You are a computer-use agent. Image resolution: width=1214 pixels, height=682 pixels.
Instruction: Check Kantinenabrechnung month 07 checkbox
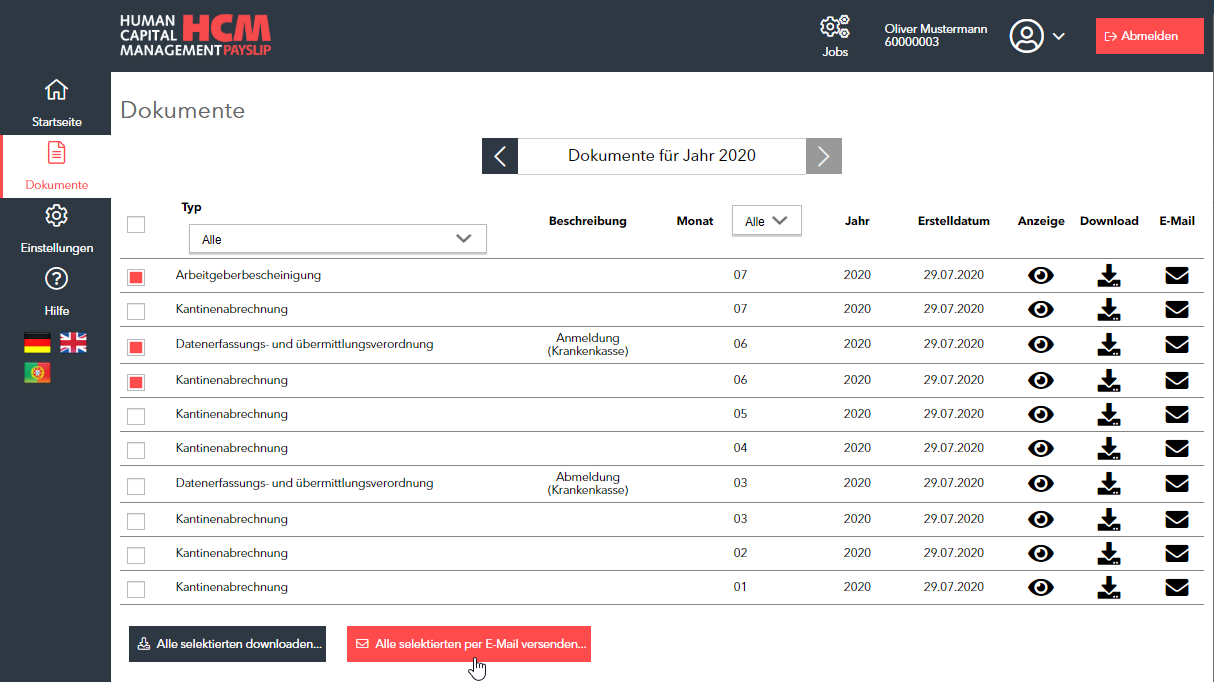tap(136, 311)
